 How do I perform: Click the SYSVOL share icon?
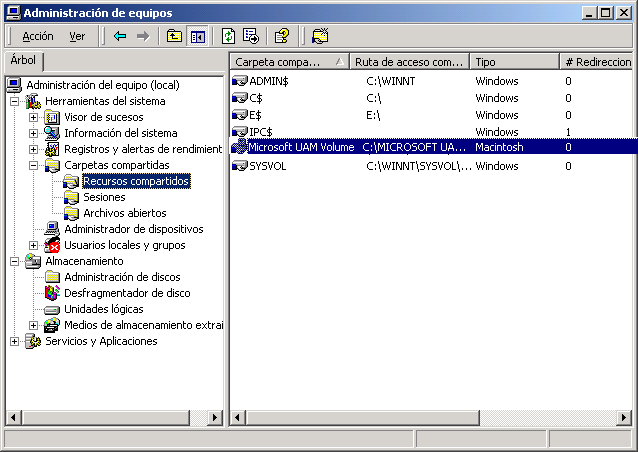click(x=240, y=166)
